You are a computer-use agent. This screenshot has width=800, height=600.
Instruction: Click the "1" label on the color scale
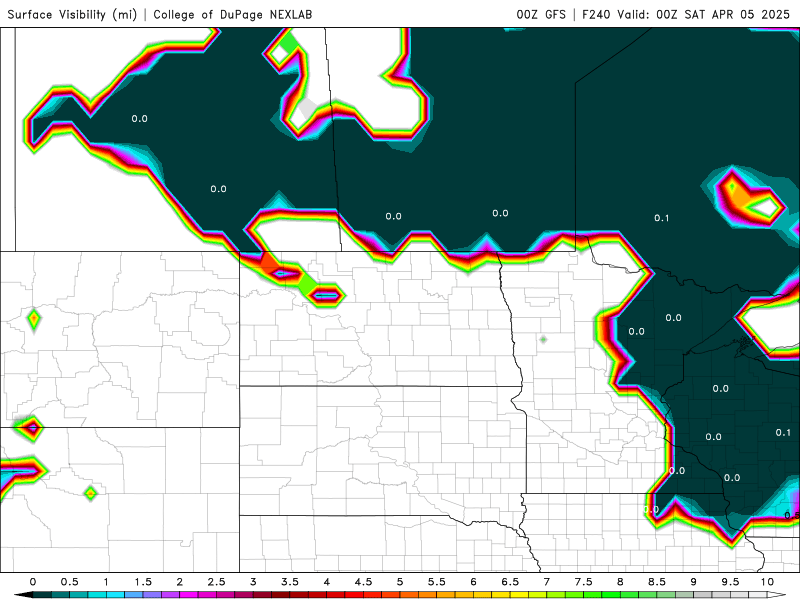point(106,582)
